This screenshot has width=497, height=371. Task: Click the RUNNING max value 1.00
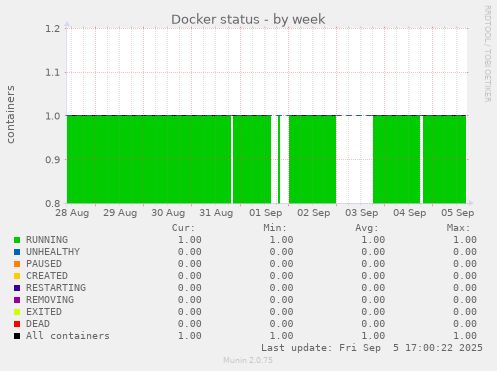click(x=465, y=240)
